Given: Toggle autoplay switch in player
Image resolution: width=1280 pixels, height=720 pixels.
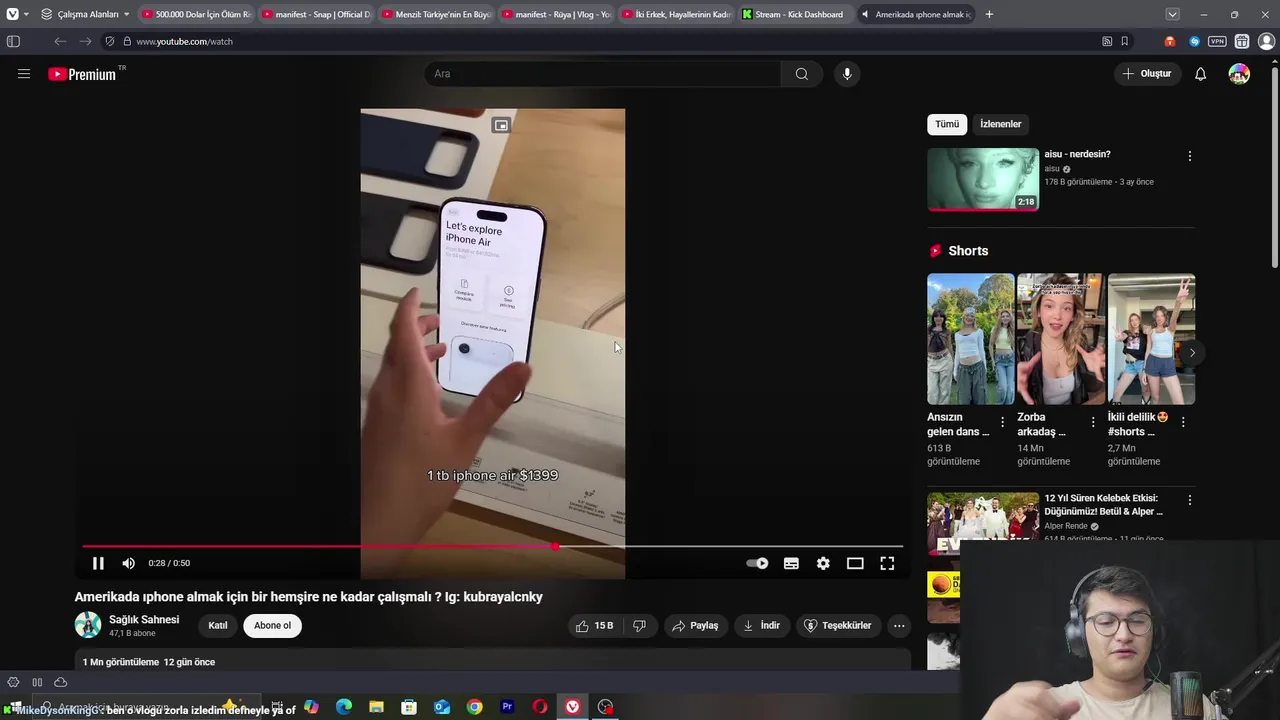Looking at the screenshot, I should (758, 563).
